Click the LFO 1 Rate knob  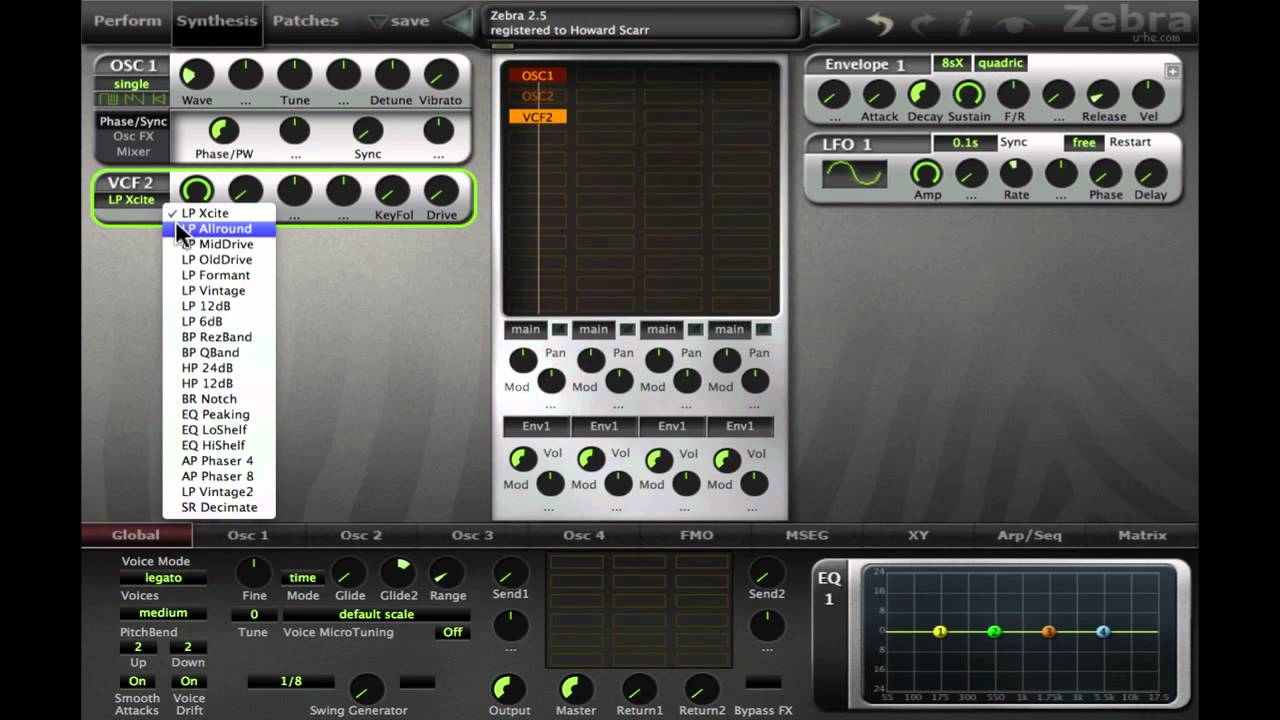[x=1016, y=173]
